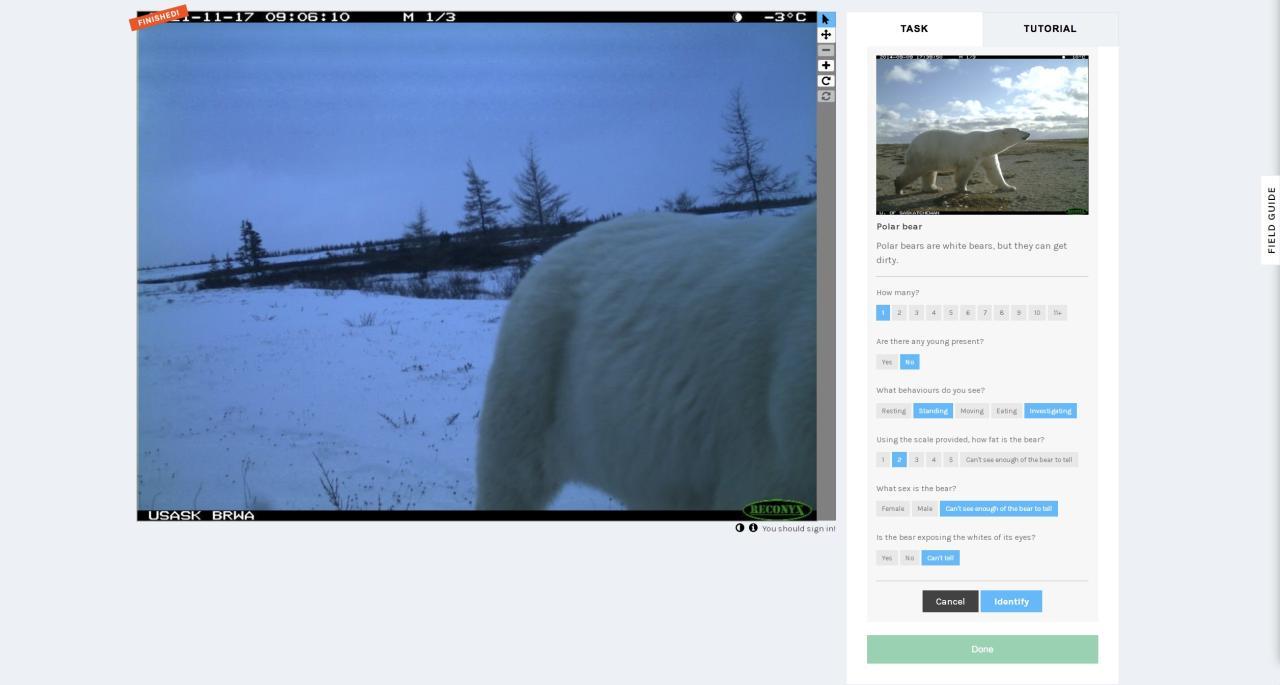Image resolution: width=1280 pixels, height=685 pixels.
Task: Select 1 for How many
Action: (883, 313)
